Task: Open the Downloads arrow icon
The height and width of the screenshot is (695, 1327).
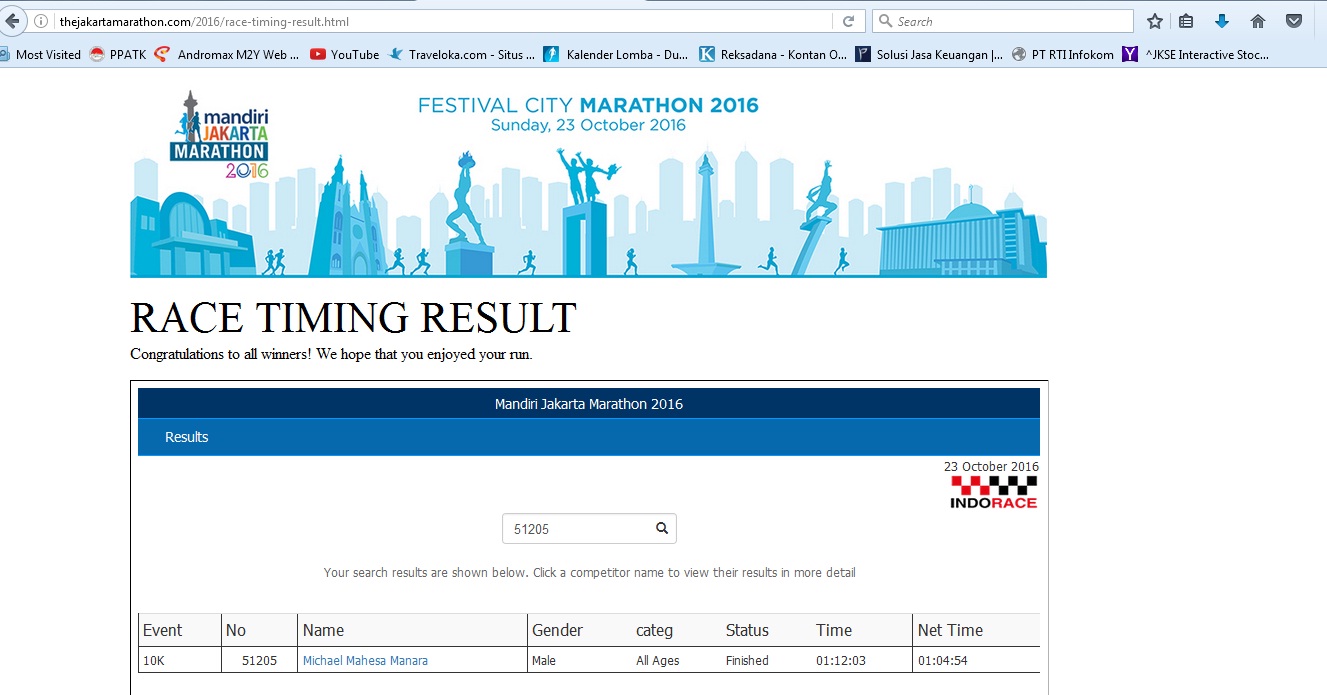Action: tap(1221, 21)
